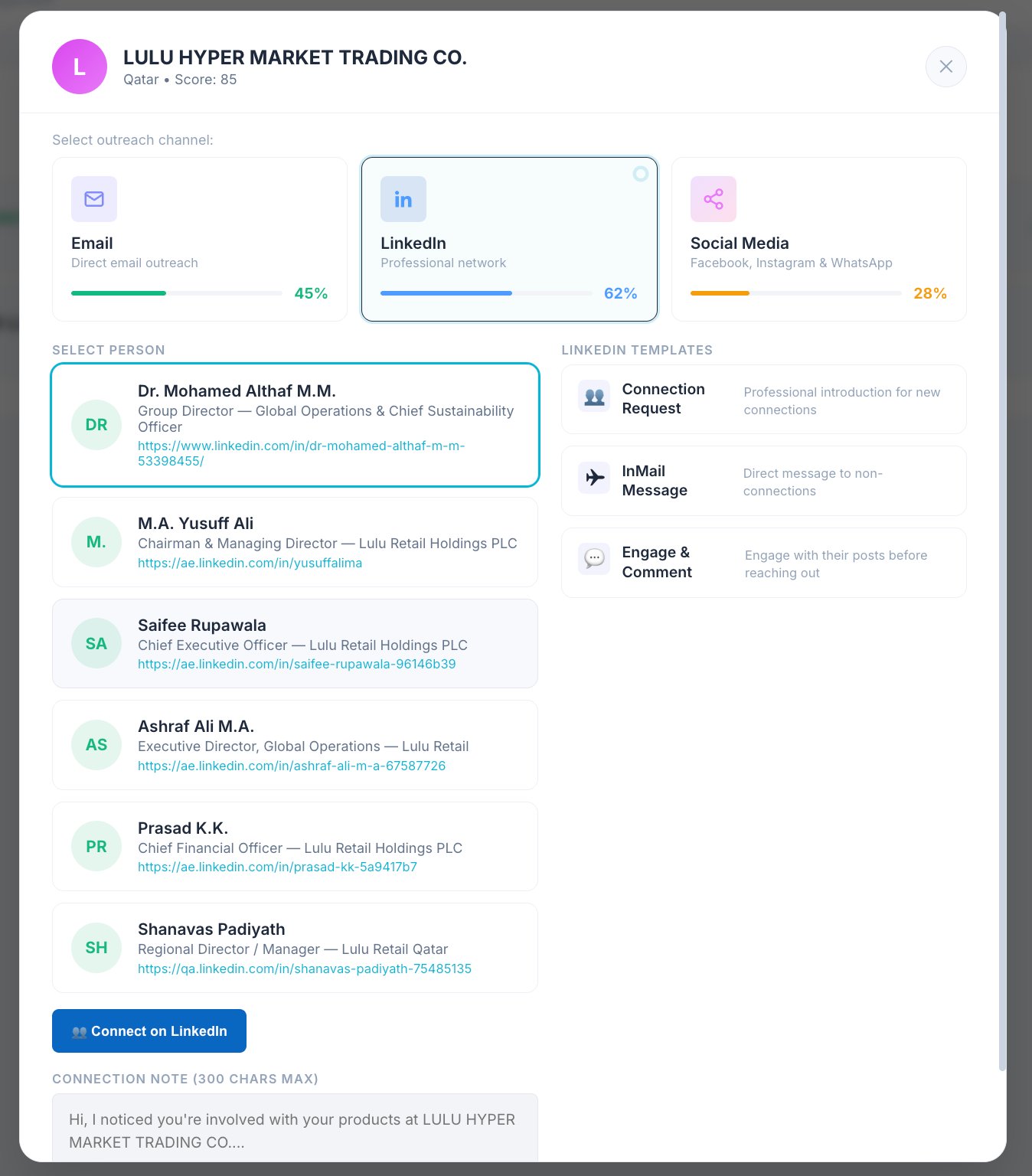Click 'Facebook, Instagram & WhatsApp' description

(x=792, y=263)
